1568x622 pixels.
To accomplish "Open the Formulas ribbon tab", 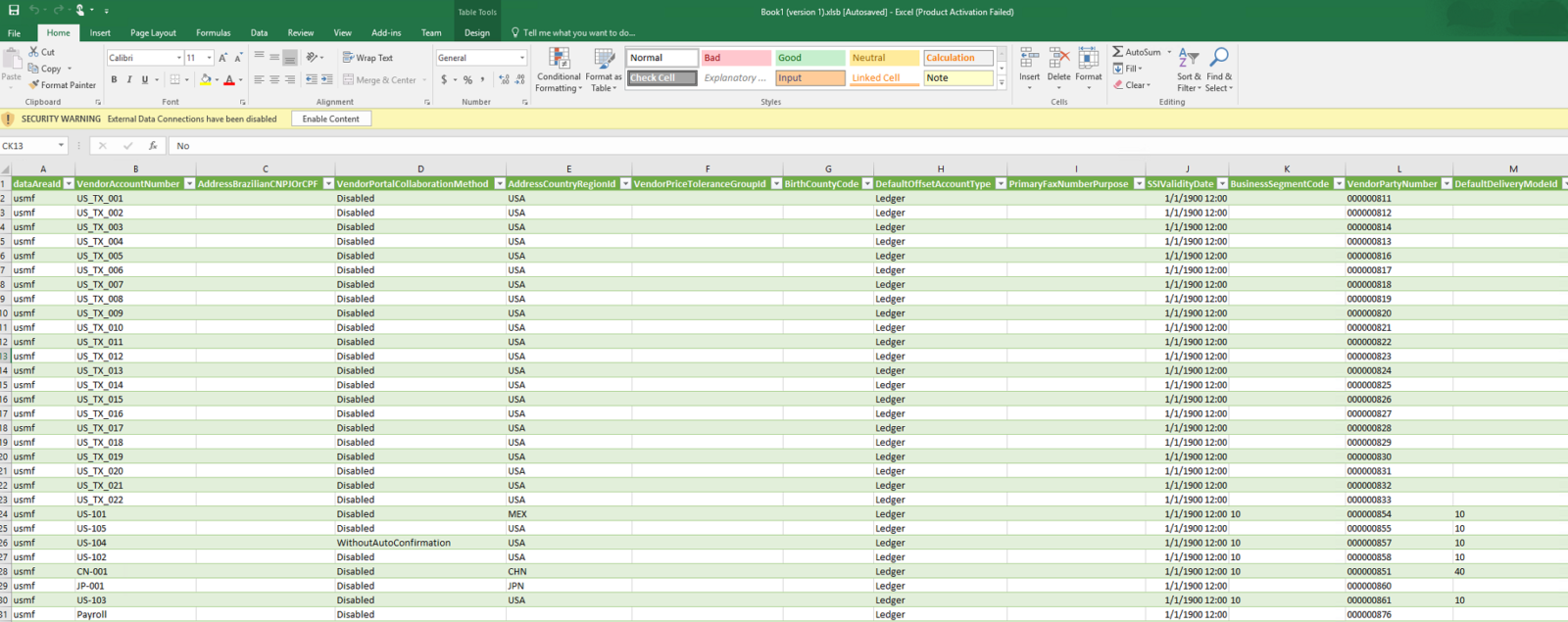I will coord(213,32).
